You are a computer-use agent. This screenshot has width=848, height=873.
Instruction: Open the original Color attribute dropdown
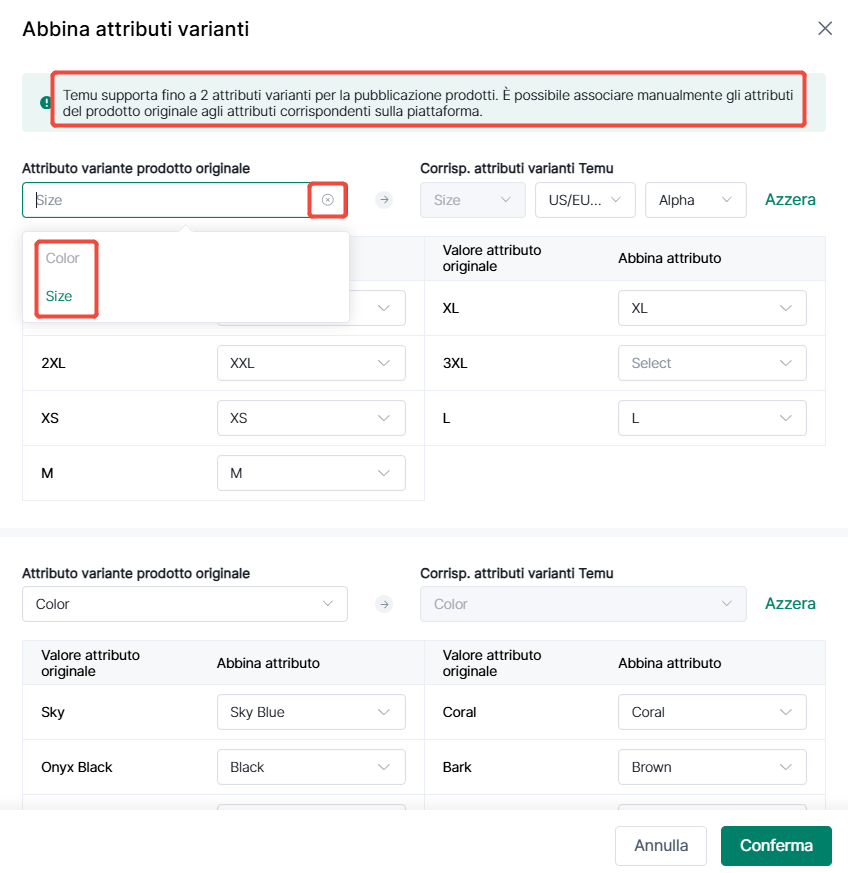tap(185, 604)
